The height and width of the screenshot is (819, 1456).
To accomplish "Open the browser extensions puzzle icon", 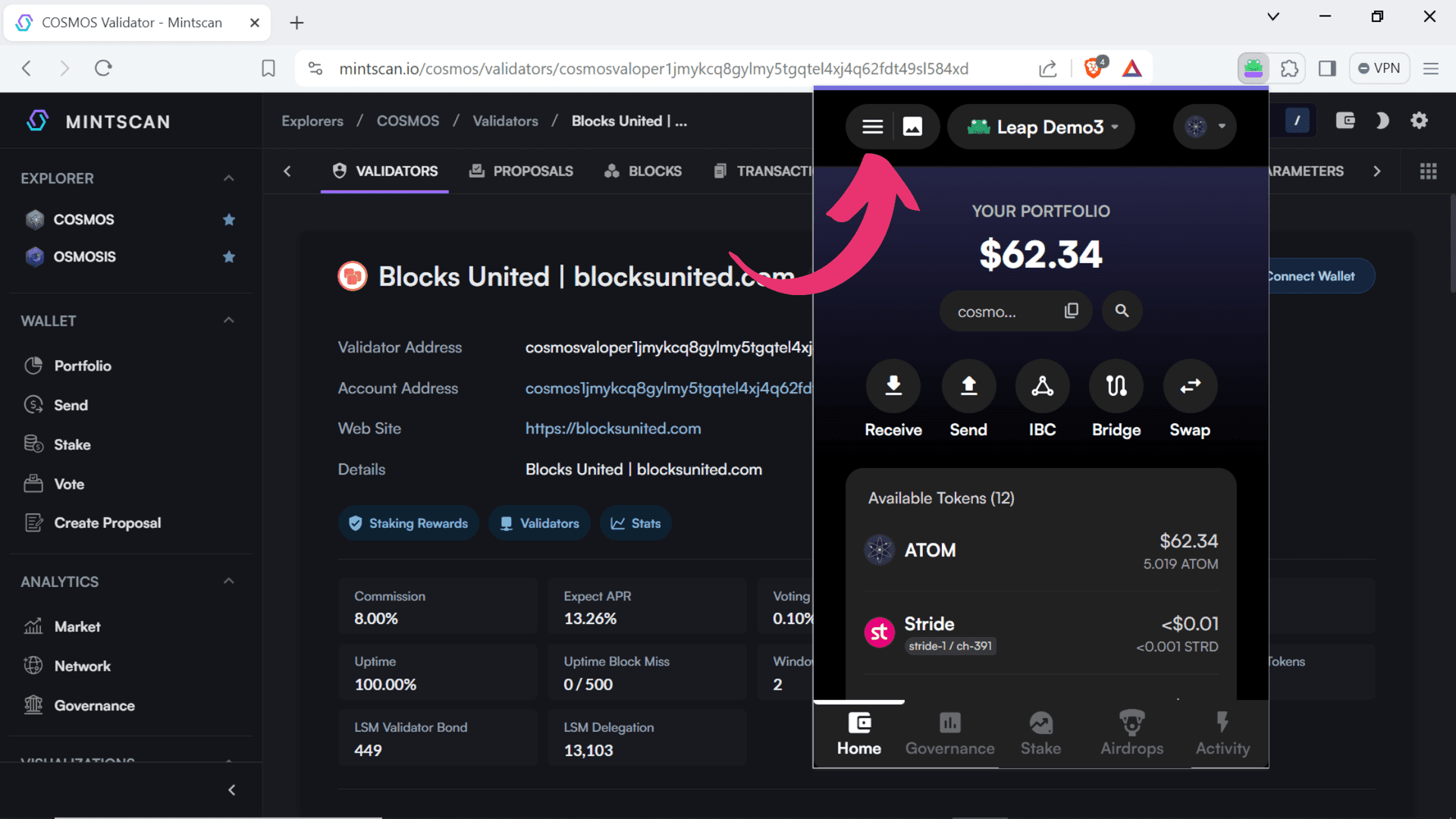I will 1289,68.
